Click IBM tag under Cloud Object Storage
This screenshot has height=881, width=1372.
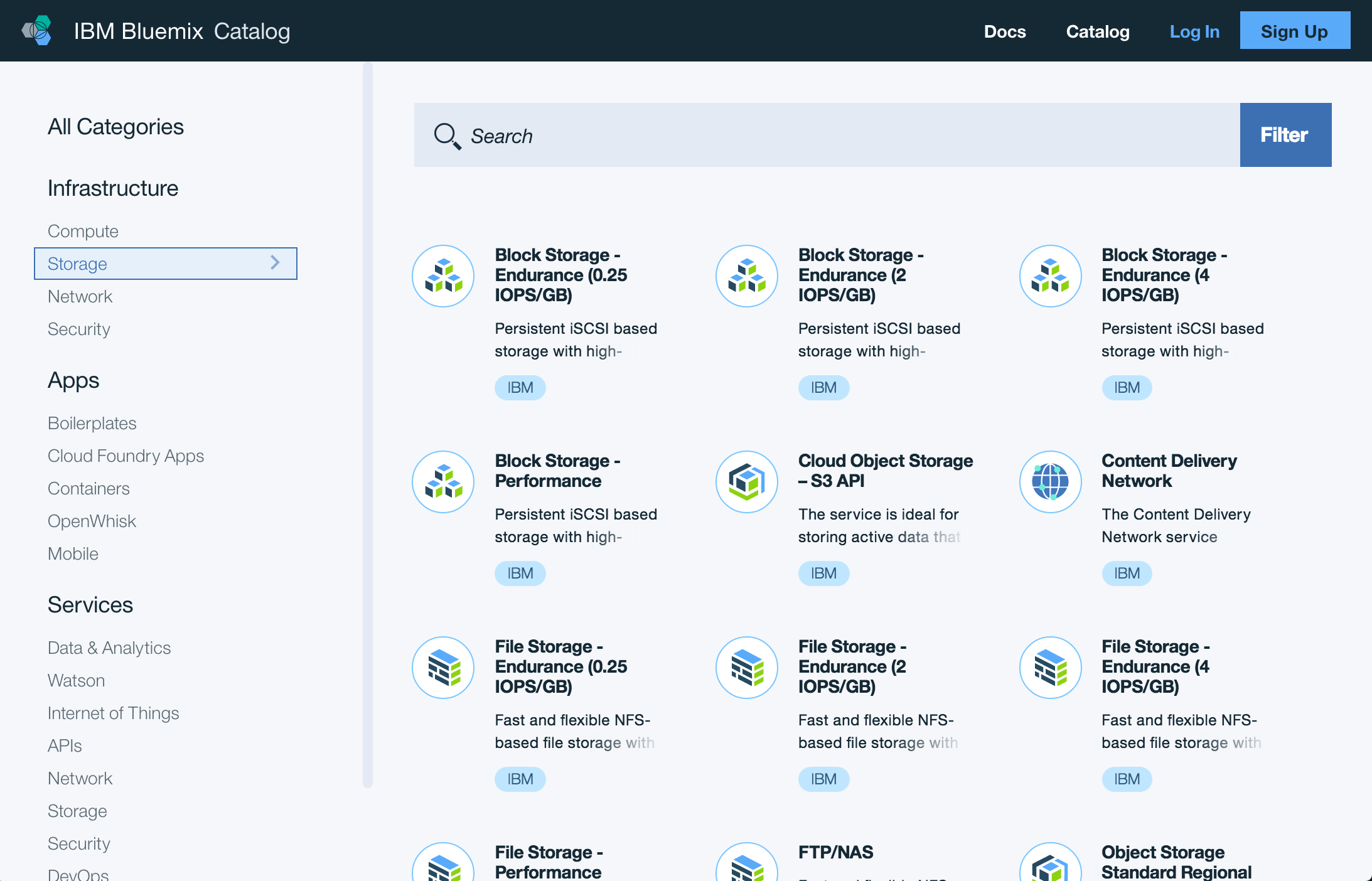coord(823,574)
